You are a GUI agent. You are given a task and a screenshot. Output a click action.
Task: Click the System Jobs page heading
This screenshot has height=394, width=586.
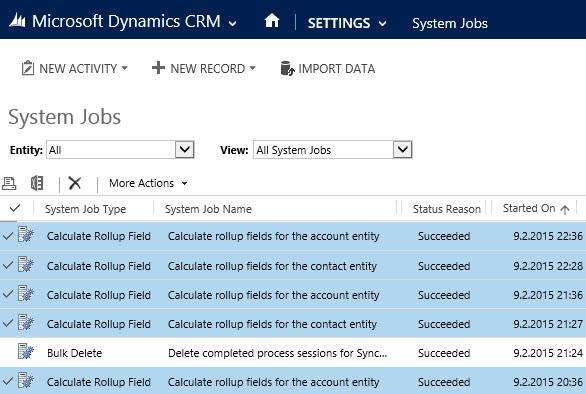[x=65, y=117]
